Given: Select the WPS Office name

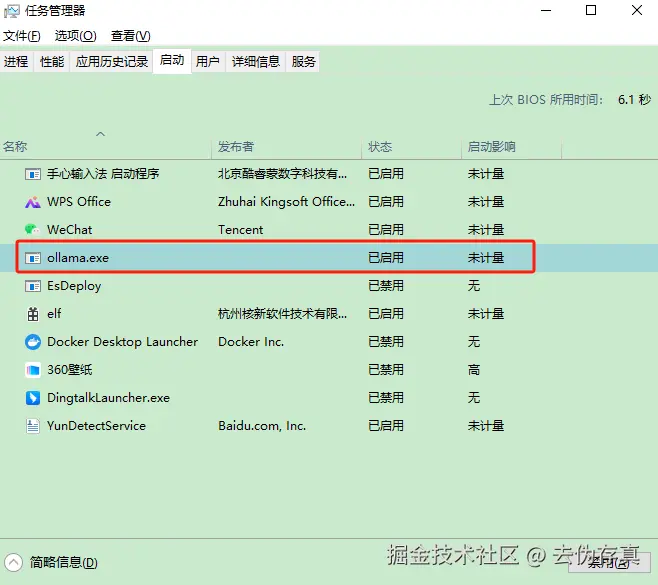Looking at the screenshot, I should [79, 202].
